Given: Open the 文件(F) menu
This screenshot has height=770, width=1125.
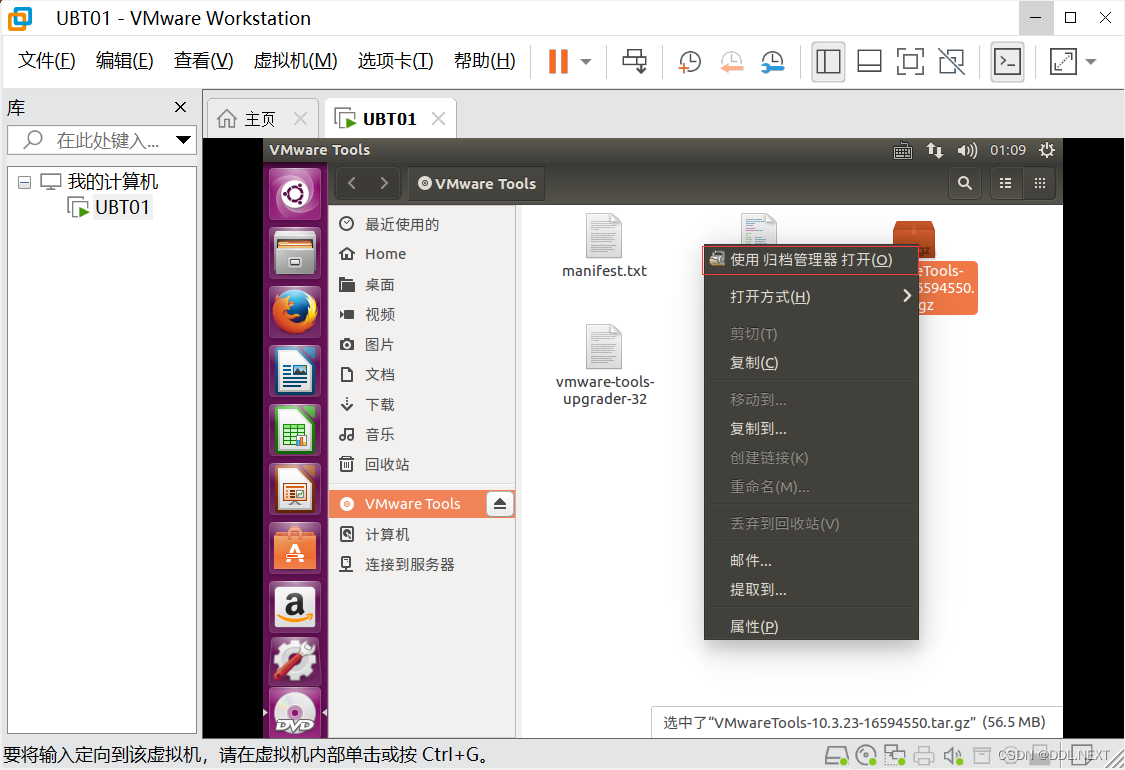Looking at the screenshot, I should pyautogui.click(x=47, y=60).
